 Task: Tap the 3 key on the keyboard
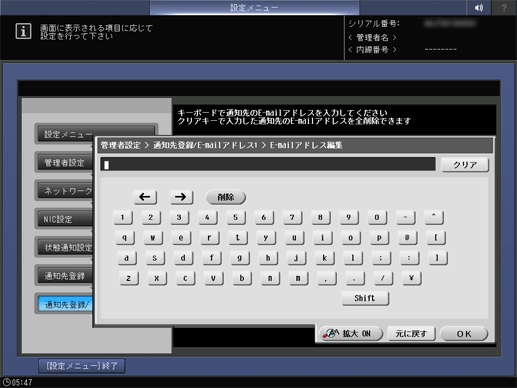(179, 217)
